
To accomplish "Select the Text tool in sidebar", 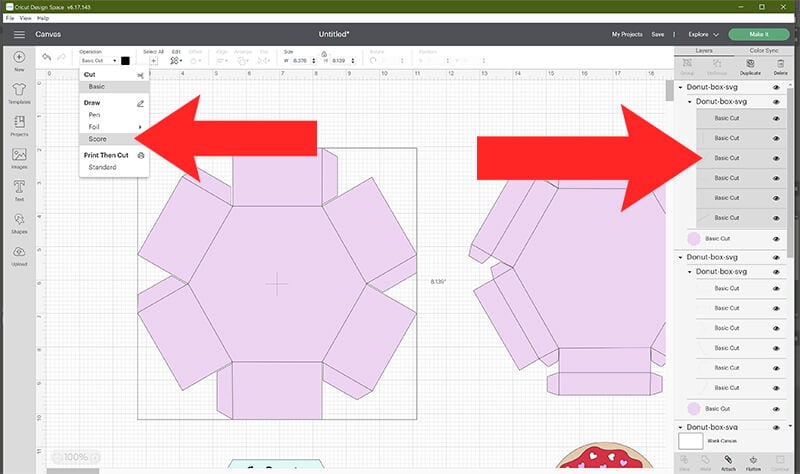I will tap(19, 187).
